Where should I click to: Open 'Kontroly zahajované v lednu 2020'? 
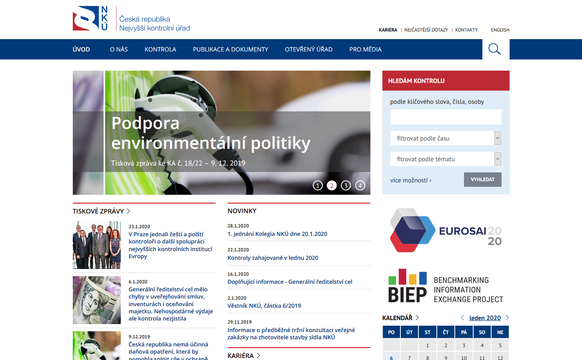pyautogui.click(x=273, y=258)
